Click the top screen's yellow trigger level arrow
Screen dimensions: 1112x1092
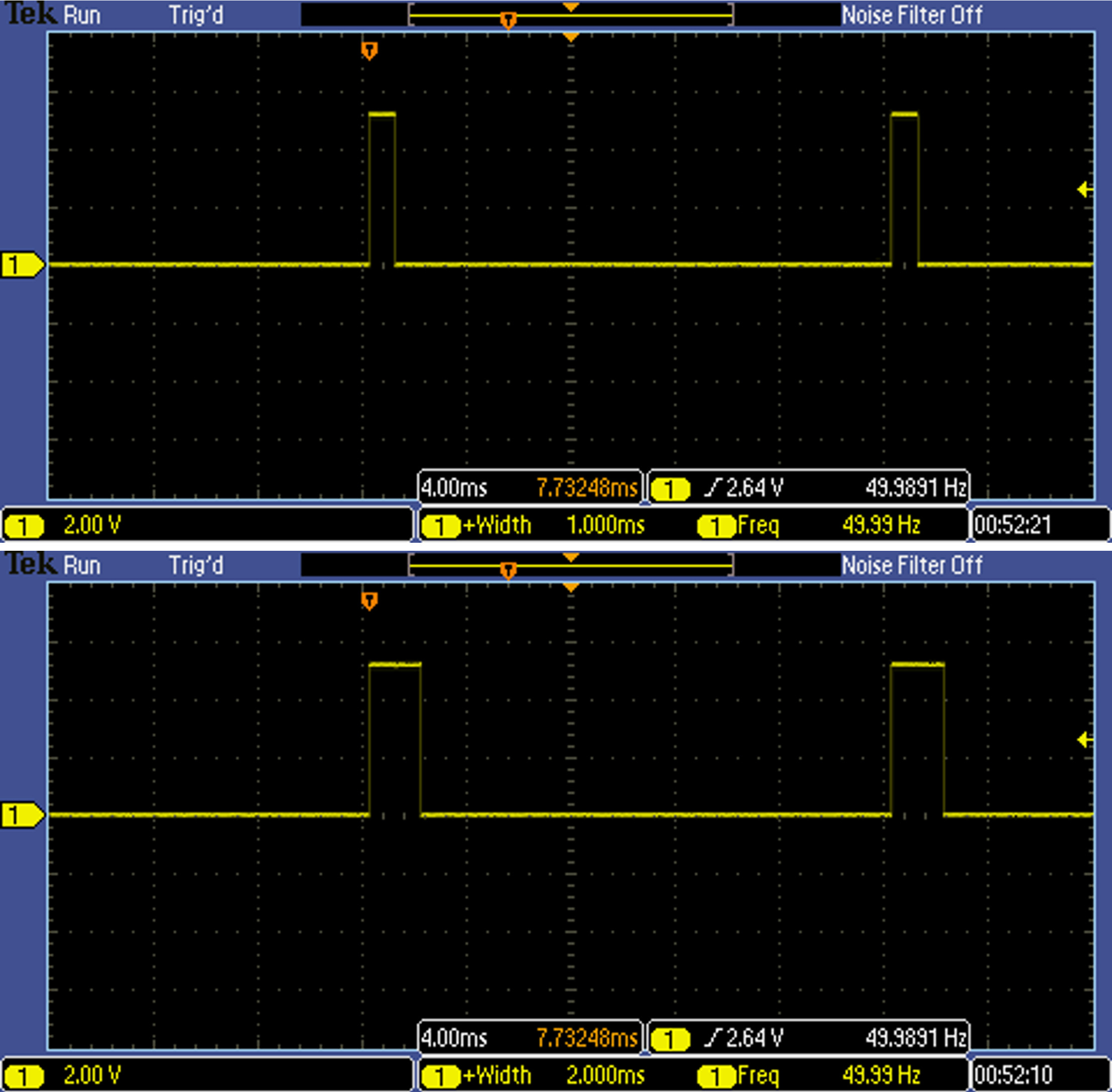click(x=1084, y=189)
